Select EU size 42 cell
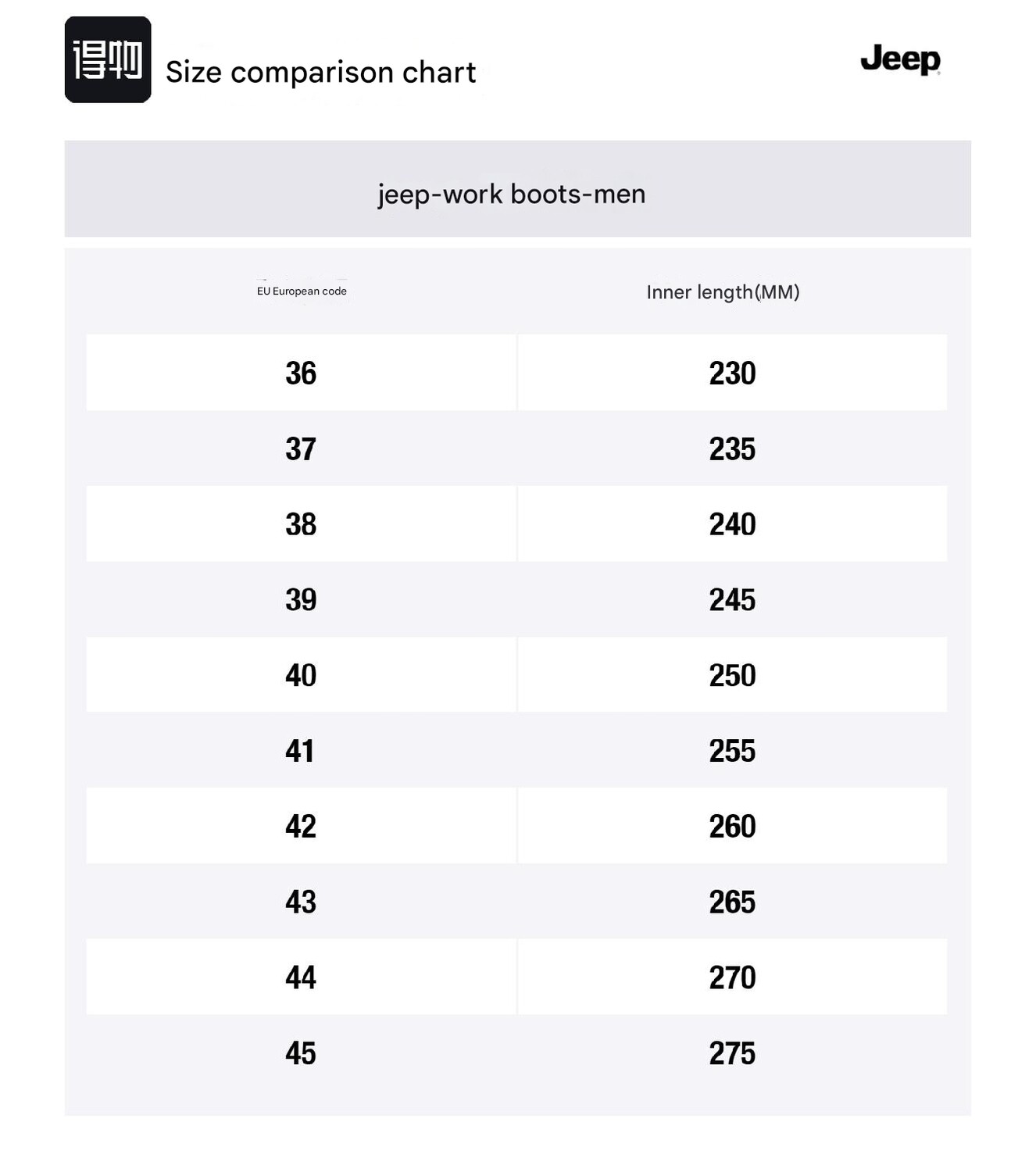The image size is (1036, 1172). click(x=301, y=826)
